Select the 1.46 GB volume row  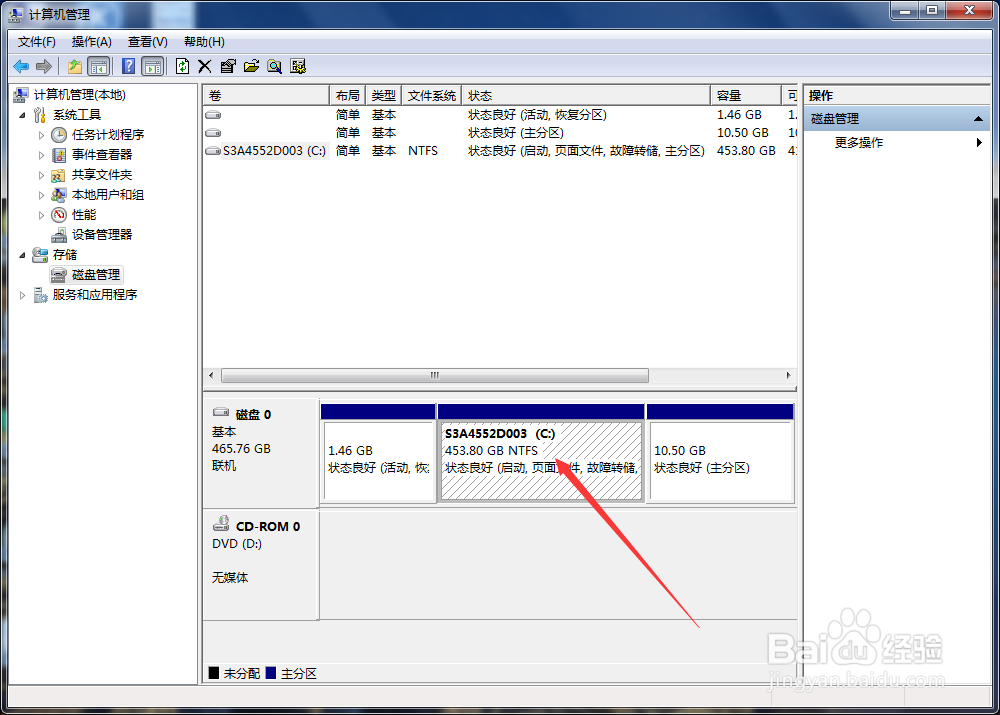pos(500,115)
